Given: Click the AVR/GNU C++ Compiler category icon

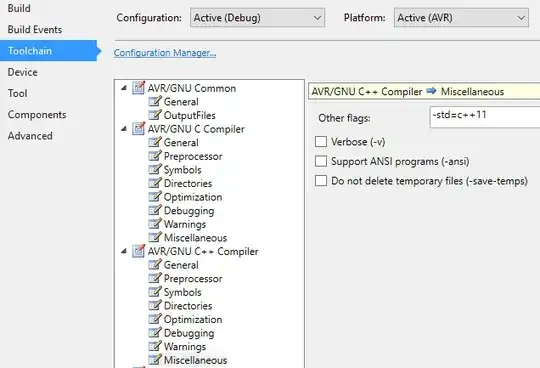Looking at the screenshot, I should pyautogui.click(x=138, y=251).
